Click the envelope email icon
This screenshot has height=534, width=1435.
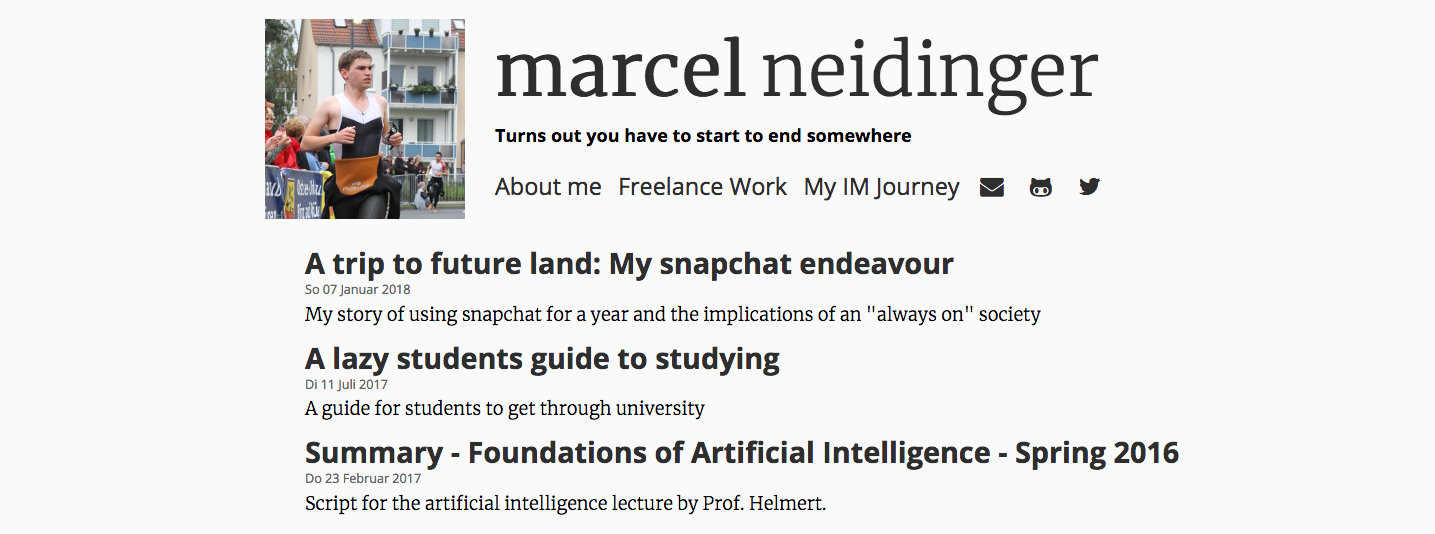991,187
